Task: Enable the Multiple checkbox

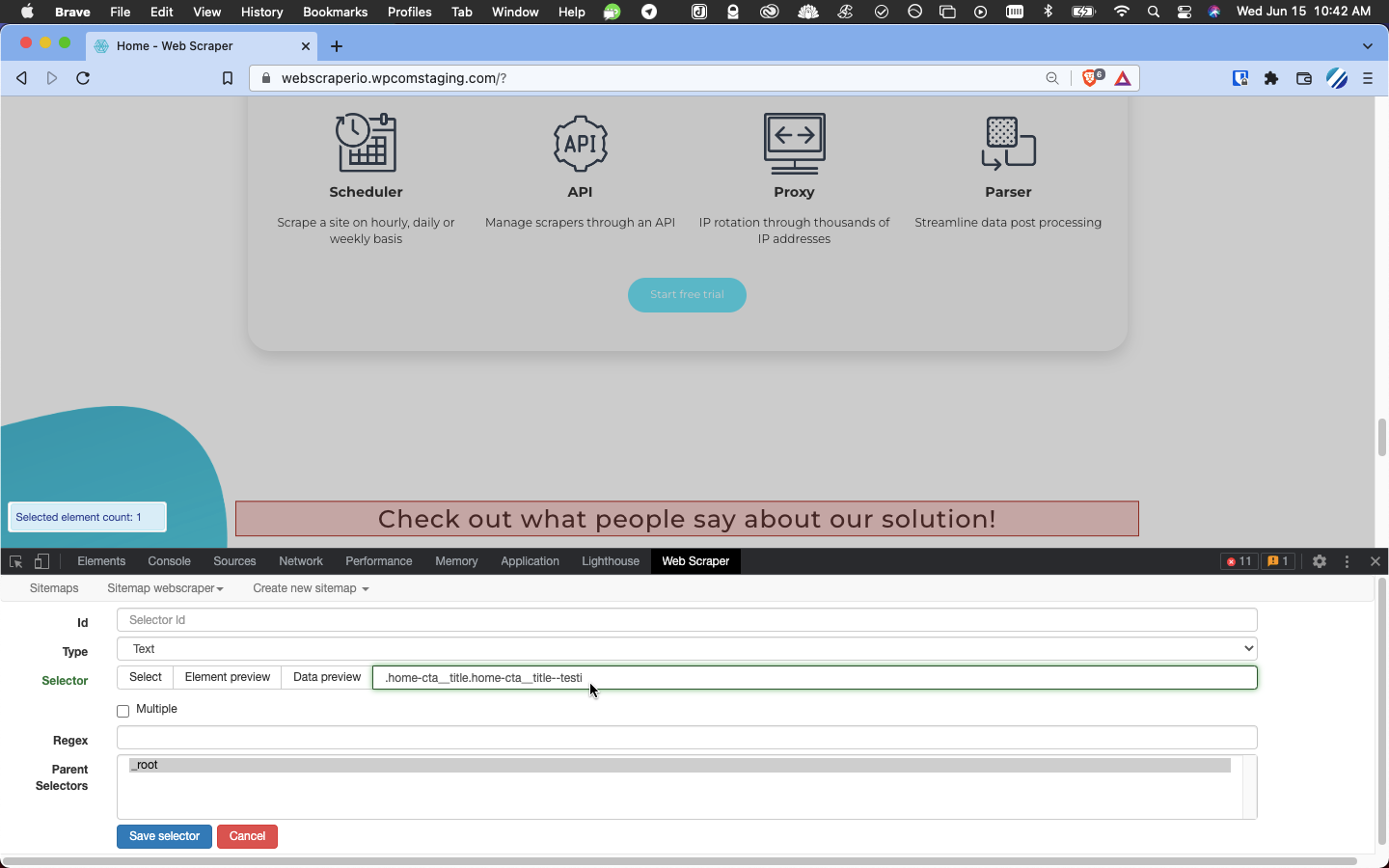Action: (123, 711)
